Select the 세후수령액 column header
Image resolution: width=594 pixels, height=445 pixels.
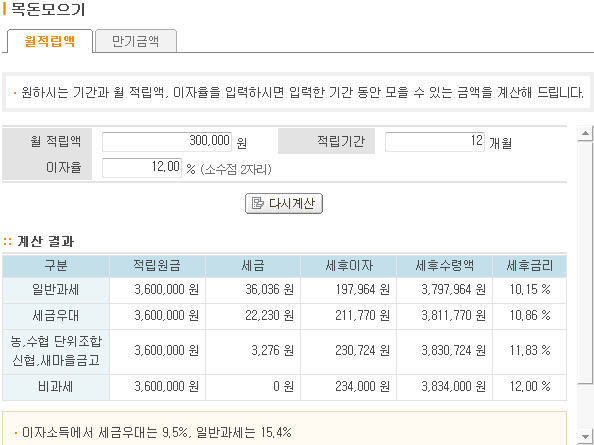pos(444,266)
